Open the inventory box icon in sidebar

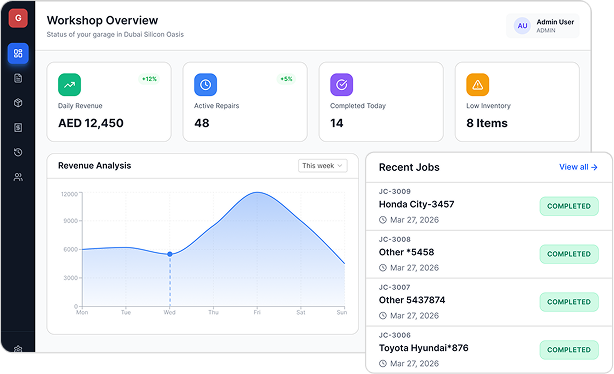click(x=18, y=103)
